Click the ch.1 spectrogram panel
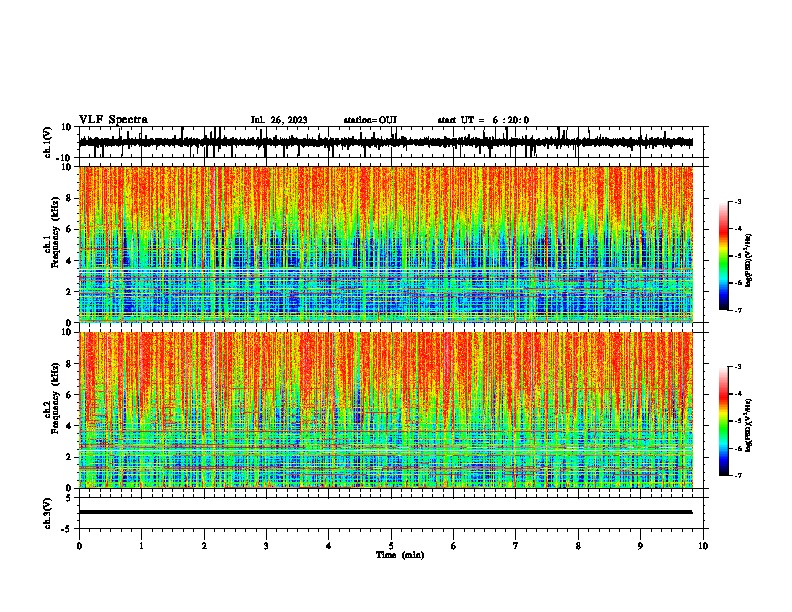Image resolution: width=792 pixels, height=612 pixels. click(386, 244)
